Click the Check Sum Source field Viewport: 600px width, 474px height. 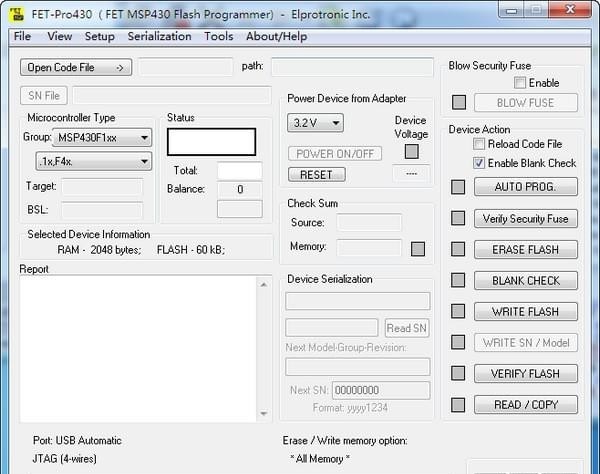pos(369,223)
